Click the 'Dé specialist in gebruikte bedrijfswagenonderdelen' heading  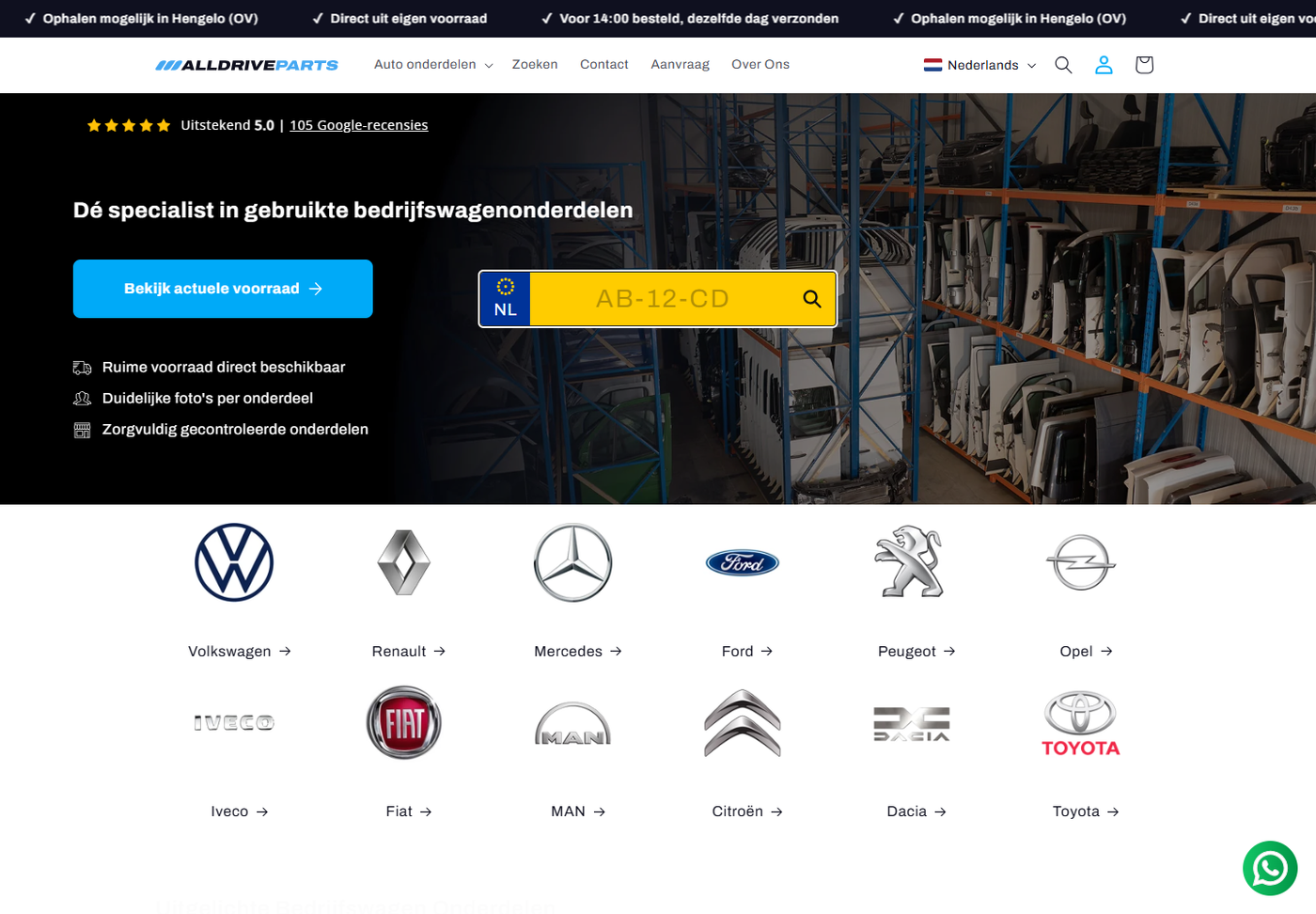(x=353, y=211)
